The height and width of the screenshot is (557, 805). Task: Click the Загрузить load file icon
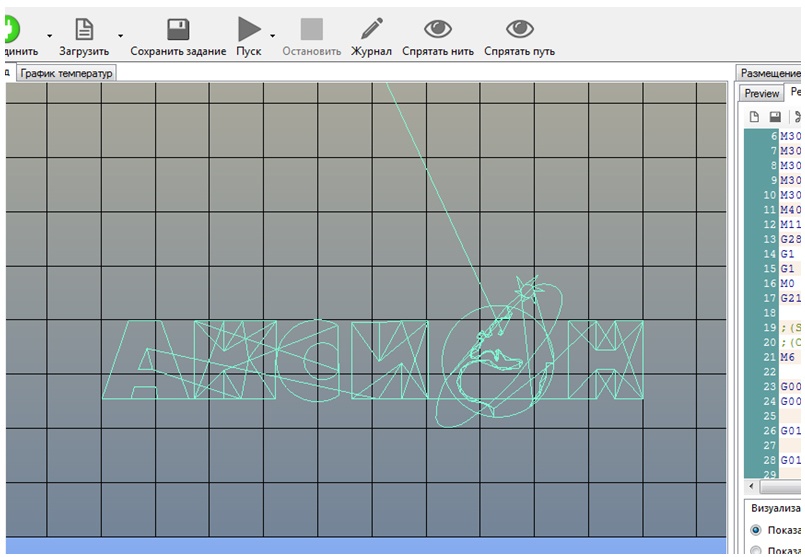point(84,29)
